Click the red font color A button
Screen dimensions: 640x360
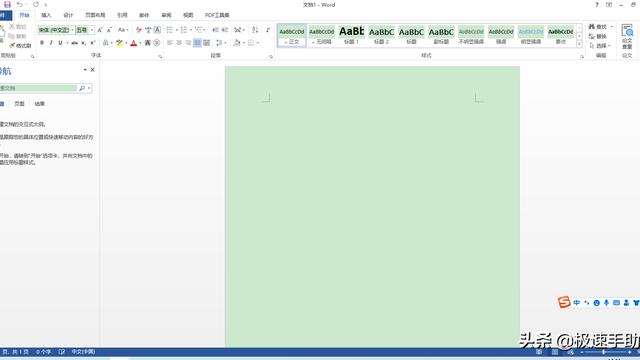point(133,43)
